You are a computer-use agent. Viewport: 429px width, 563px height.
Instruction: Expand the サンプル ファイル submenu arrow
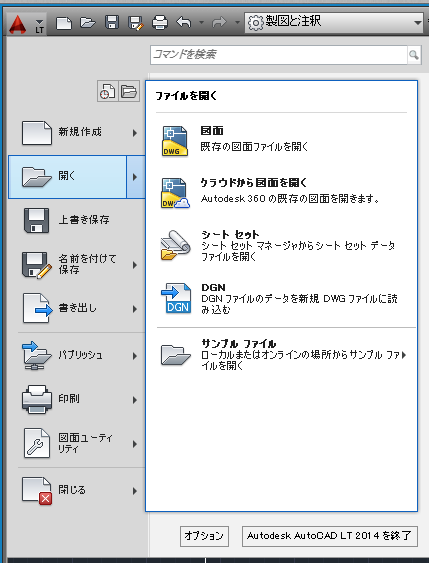coord(404,355)
